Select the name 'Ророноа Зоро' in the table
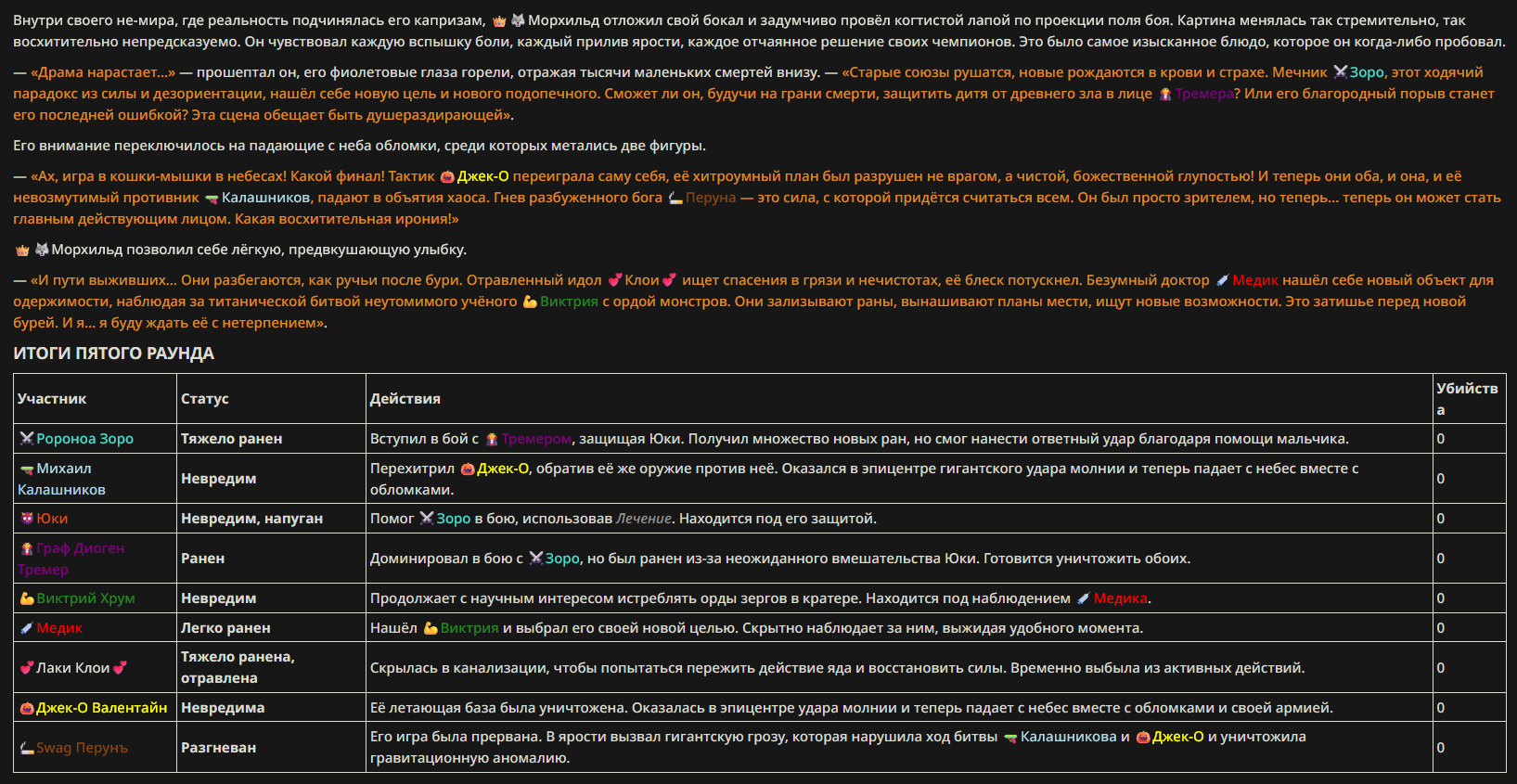This screenshot has height=784, width=1517. [x=84, y=439]
